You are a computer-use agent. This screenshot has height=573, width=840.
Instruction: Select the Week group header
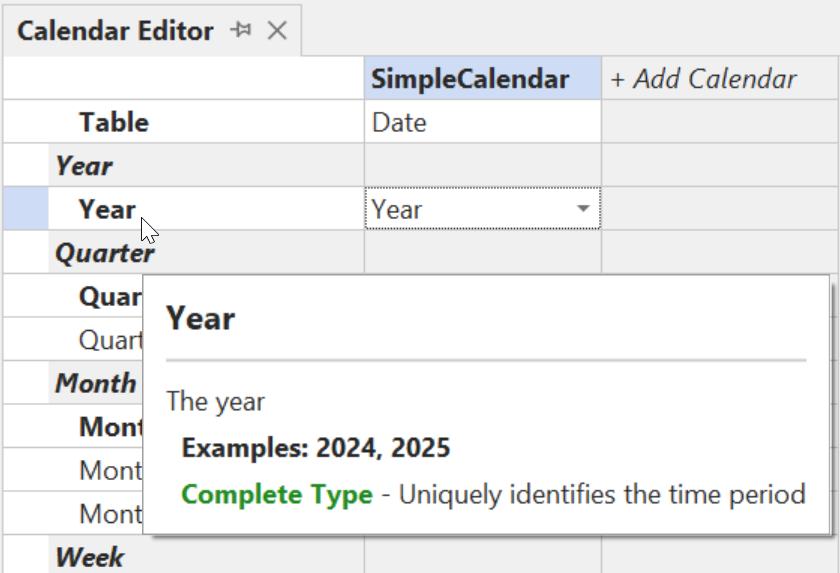[x=90, y=556]
